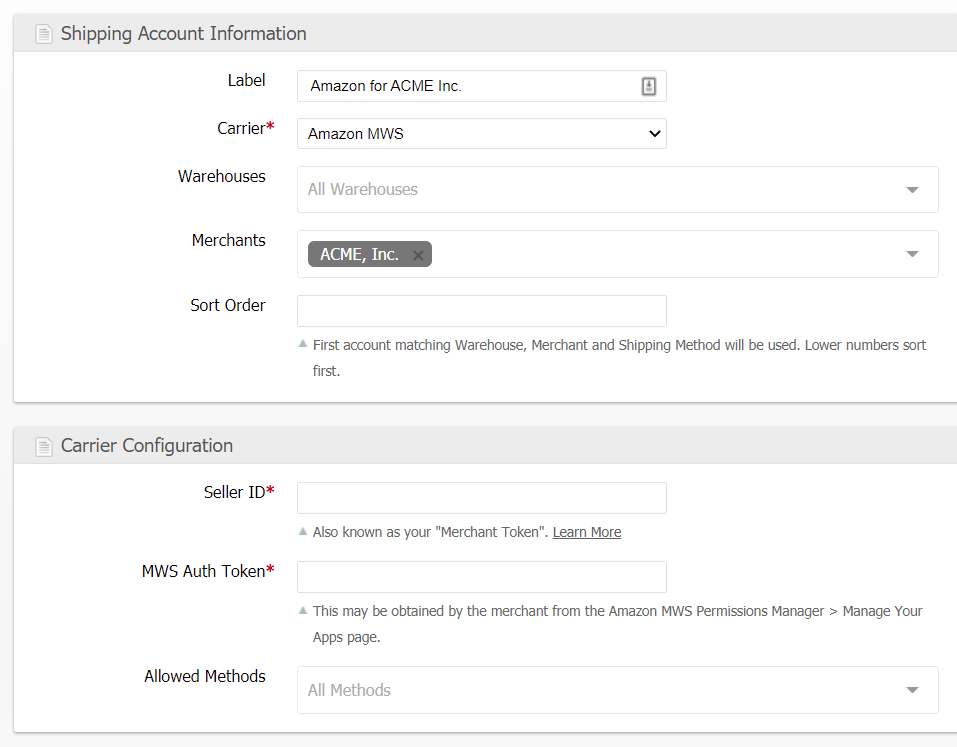The image size is (957, 747).
Task: Click the Carrier Configuration document icon
Action: click(x=43, y=446)
